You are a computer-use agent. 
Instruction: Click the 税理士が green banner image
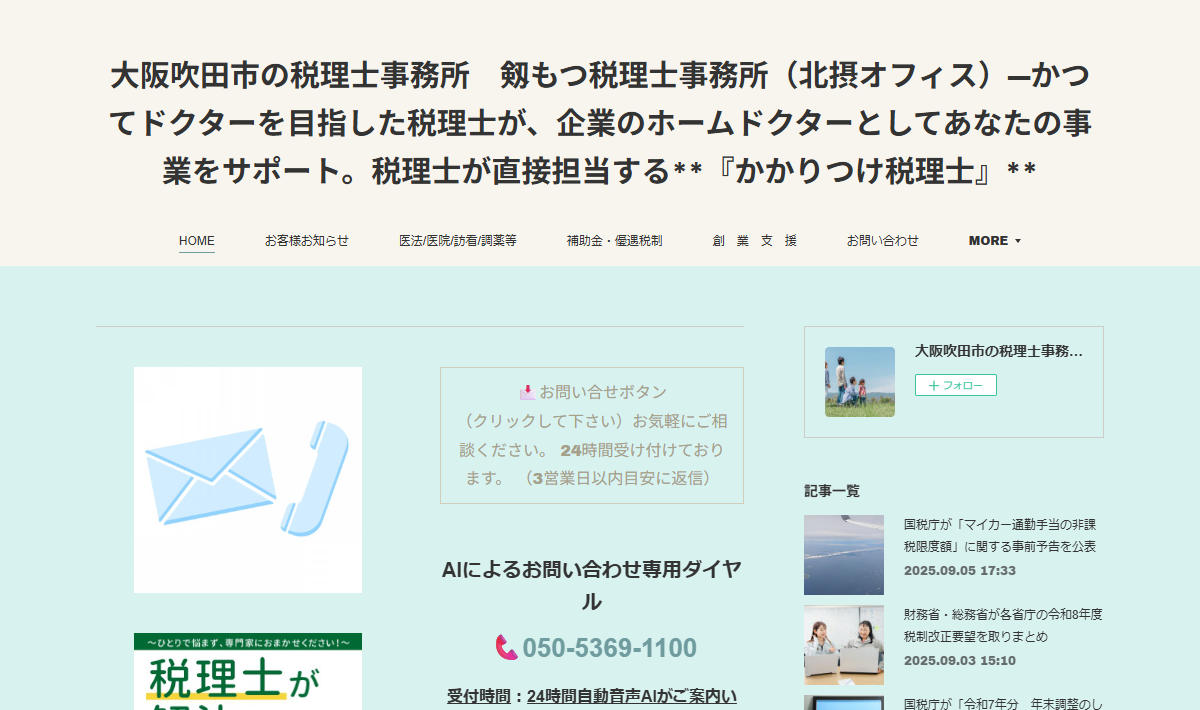coord(248,671)
